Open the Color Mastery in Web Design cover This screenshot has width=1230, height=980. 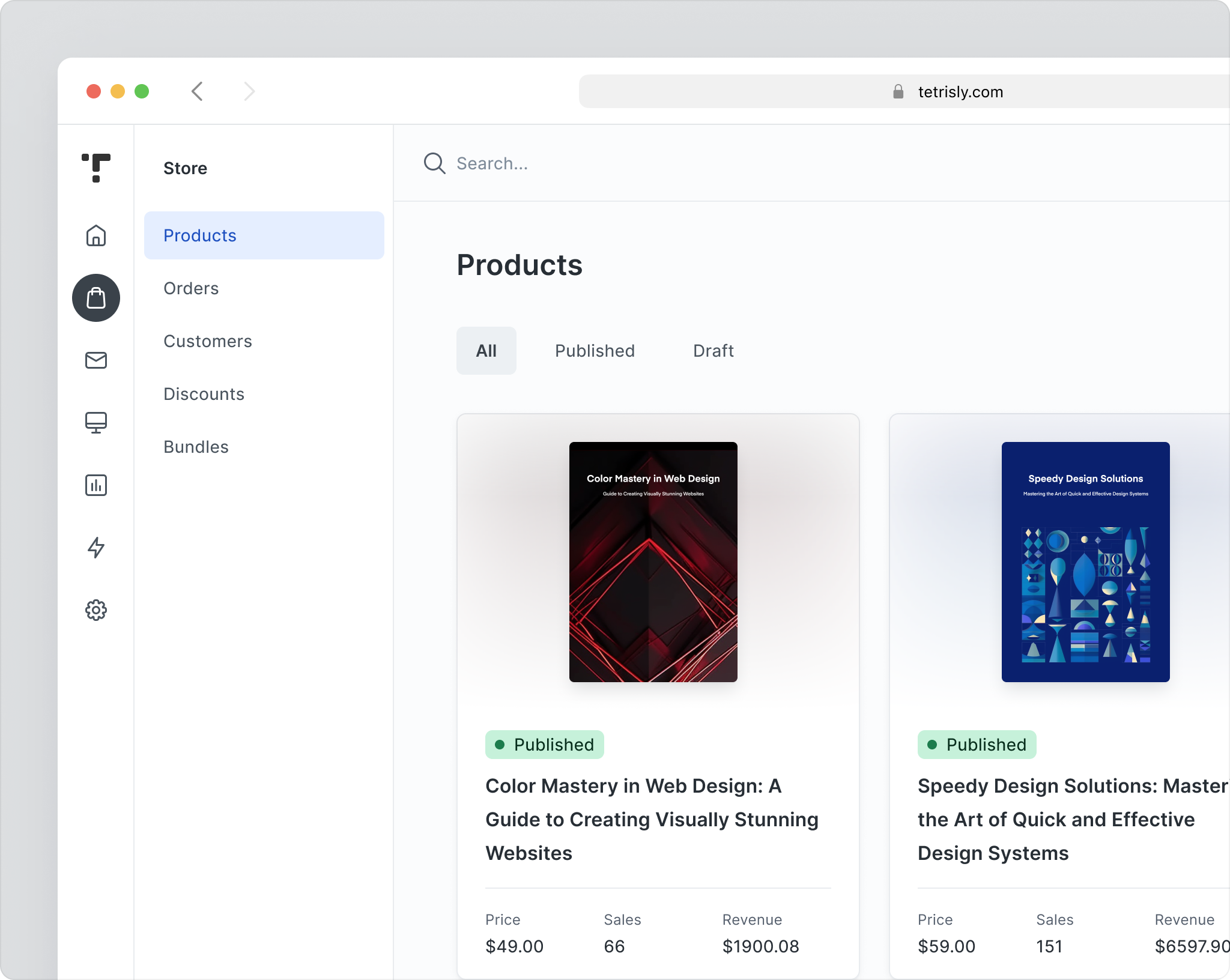click(x=653, y=561)
